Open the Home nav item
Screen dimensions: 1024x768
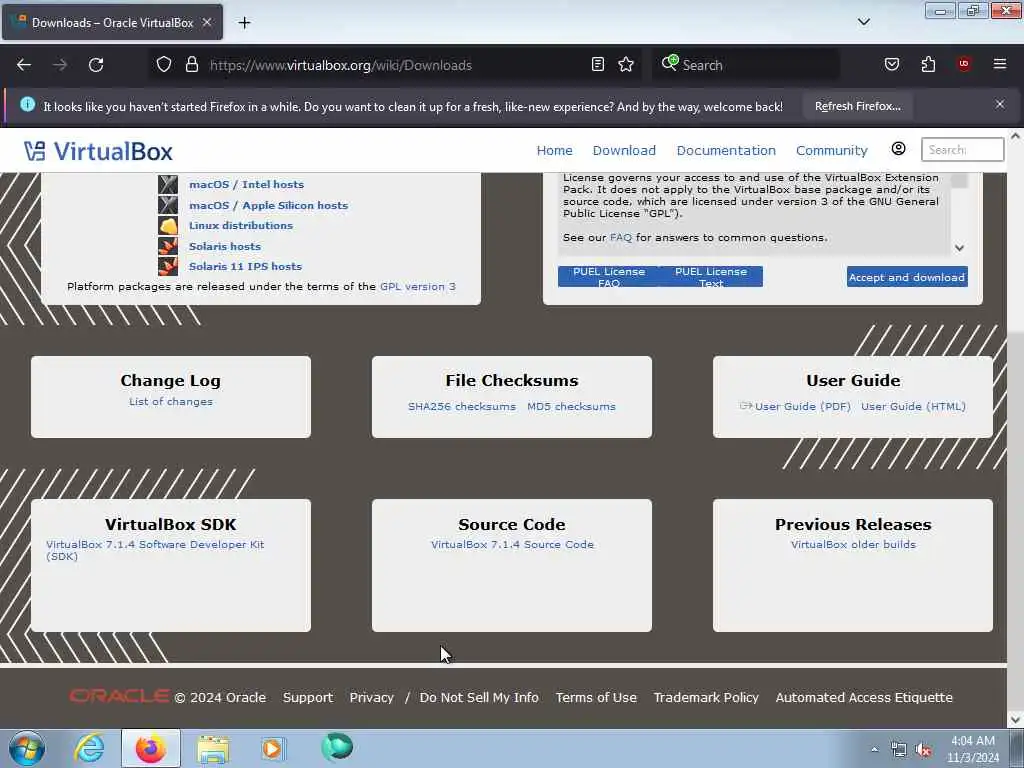coord(554,150)
